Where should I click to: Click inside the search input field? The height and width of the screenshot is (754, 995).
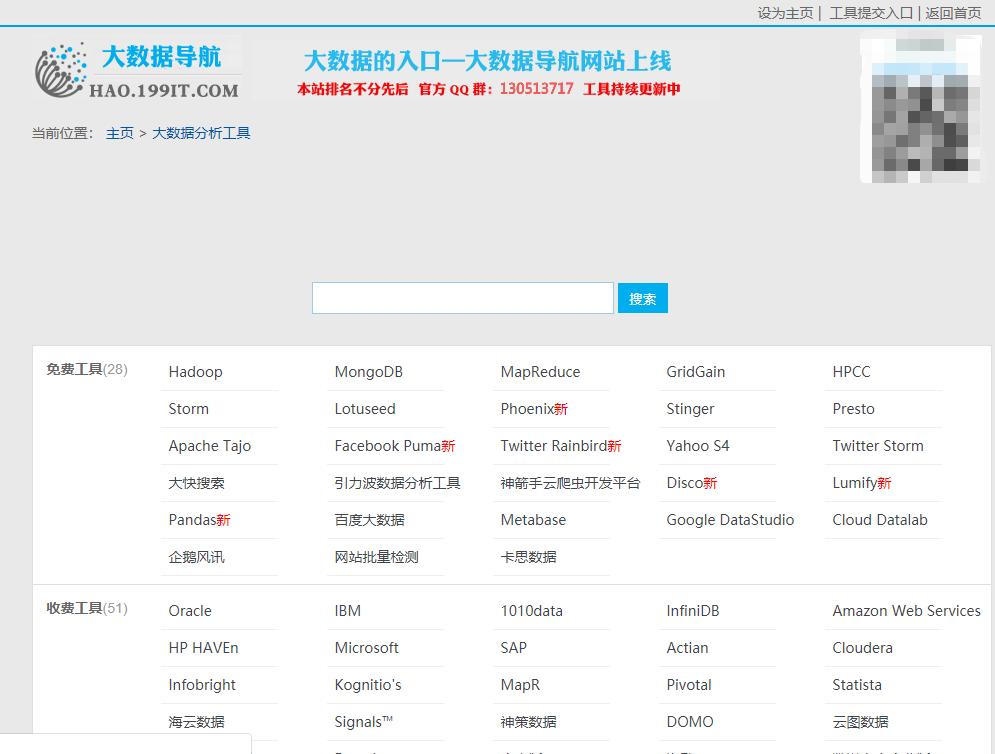tap(462, 297)
